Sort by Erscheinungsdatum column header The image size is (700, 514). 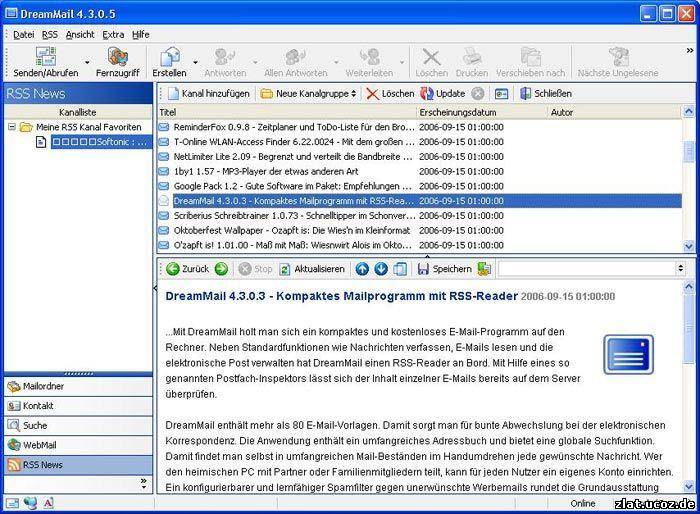(482, 113)
